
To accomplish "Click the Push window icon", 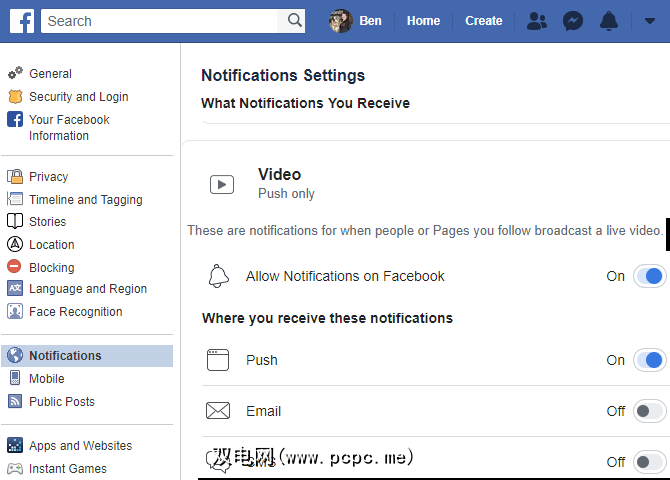I will coord(218,360).
